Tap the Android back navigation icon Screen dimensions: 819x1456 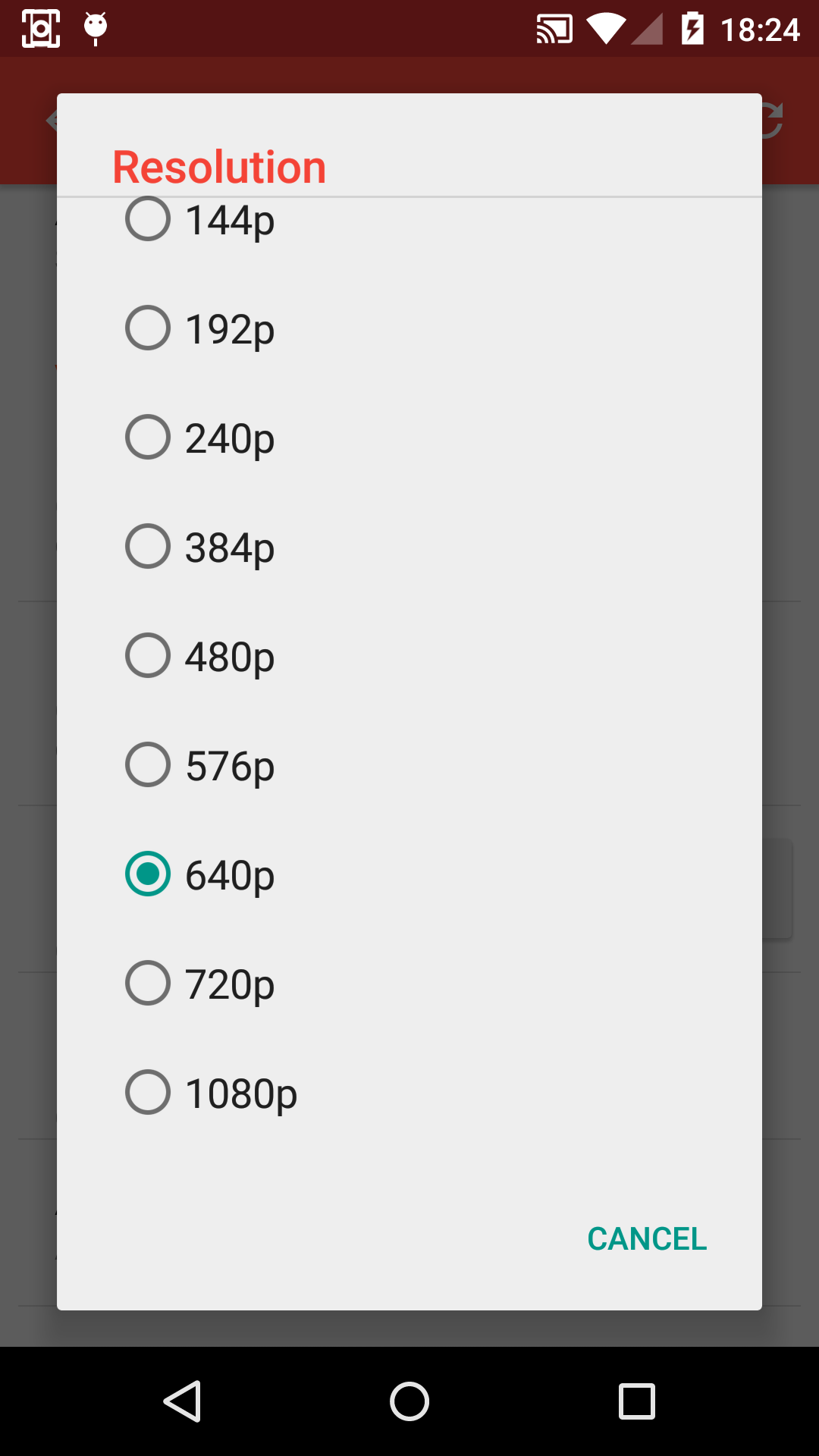pyautogui.click(x=182, y=1401)
